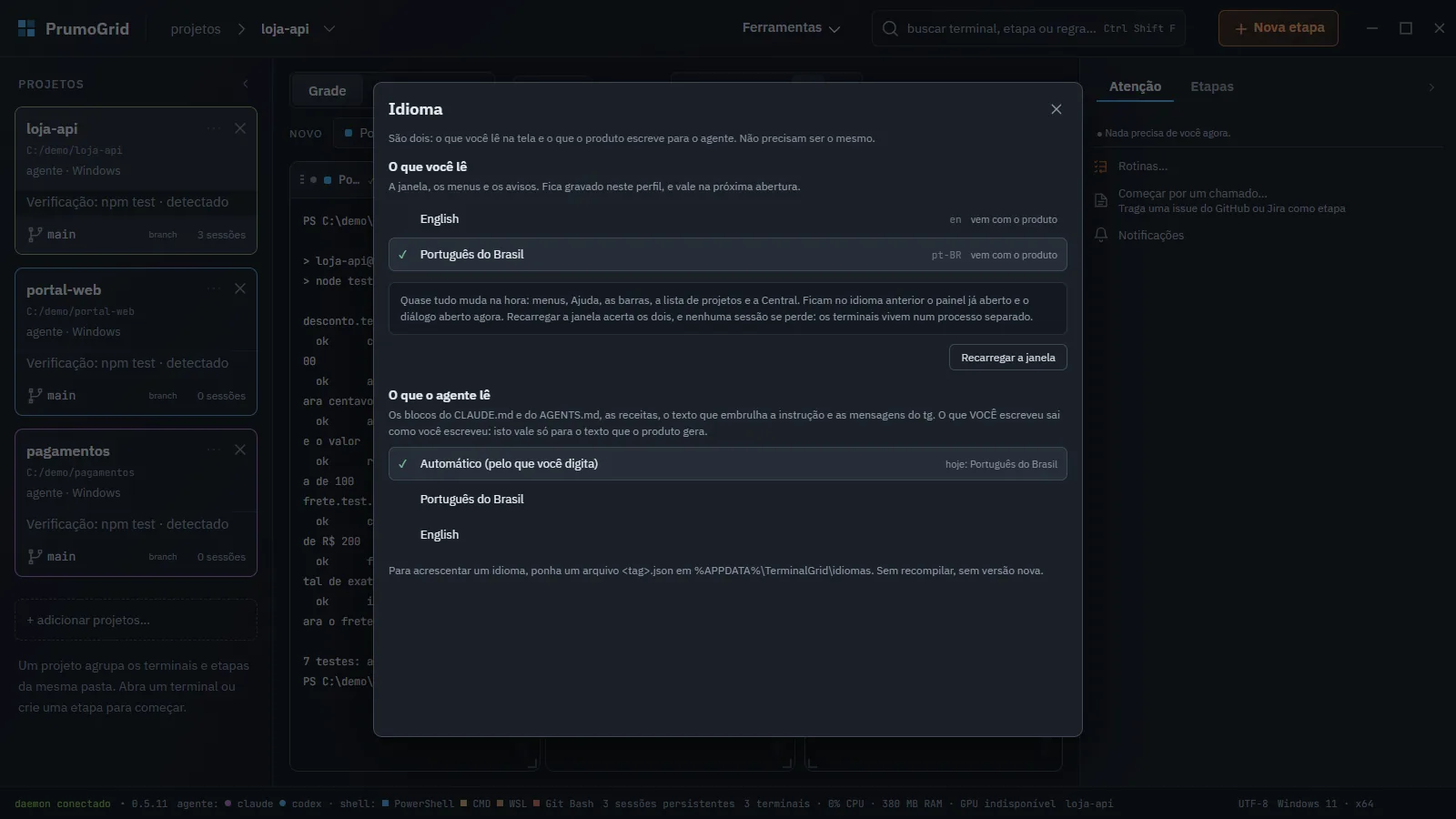Open more options for loja-api project
1456x819 pixels.
coord(214,128)
